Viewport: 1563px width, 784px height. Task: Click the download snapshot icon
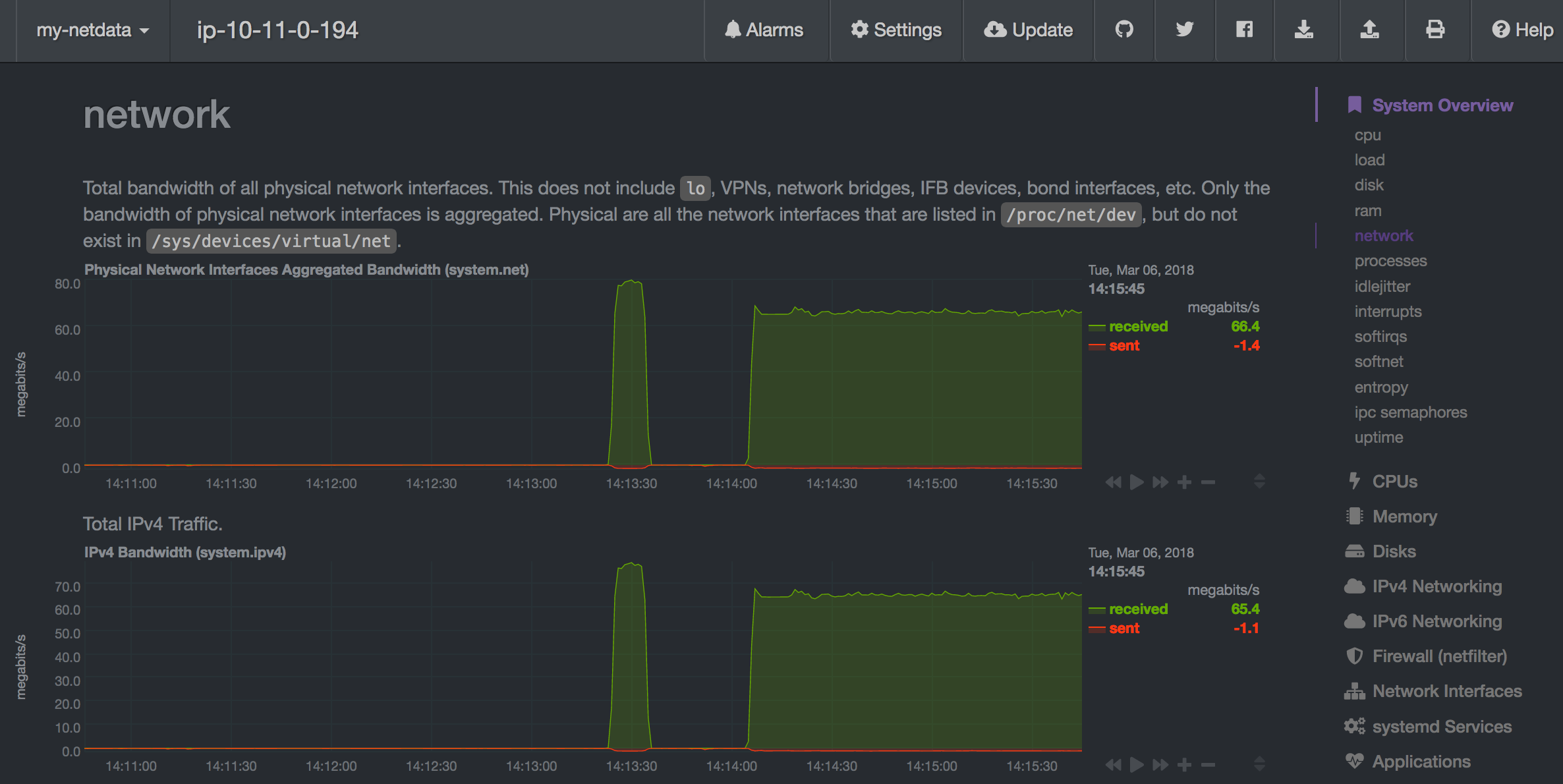click(x=1304, y=30)
